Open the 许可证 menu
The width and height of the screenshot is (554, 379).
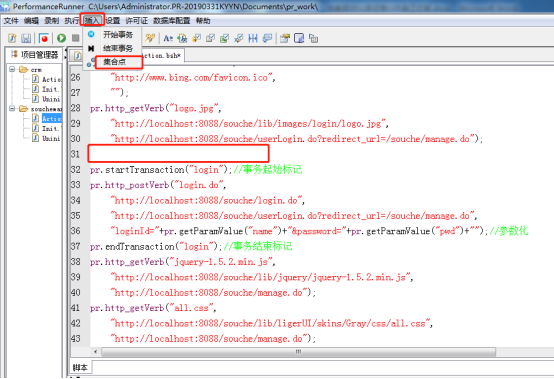(x=137, y=21)
